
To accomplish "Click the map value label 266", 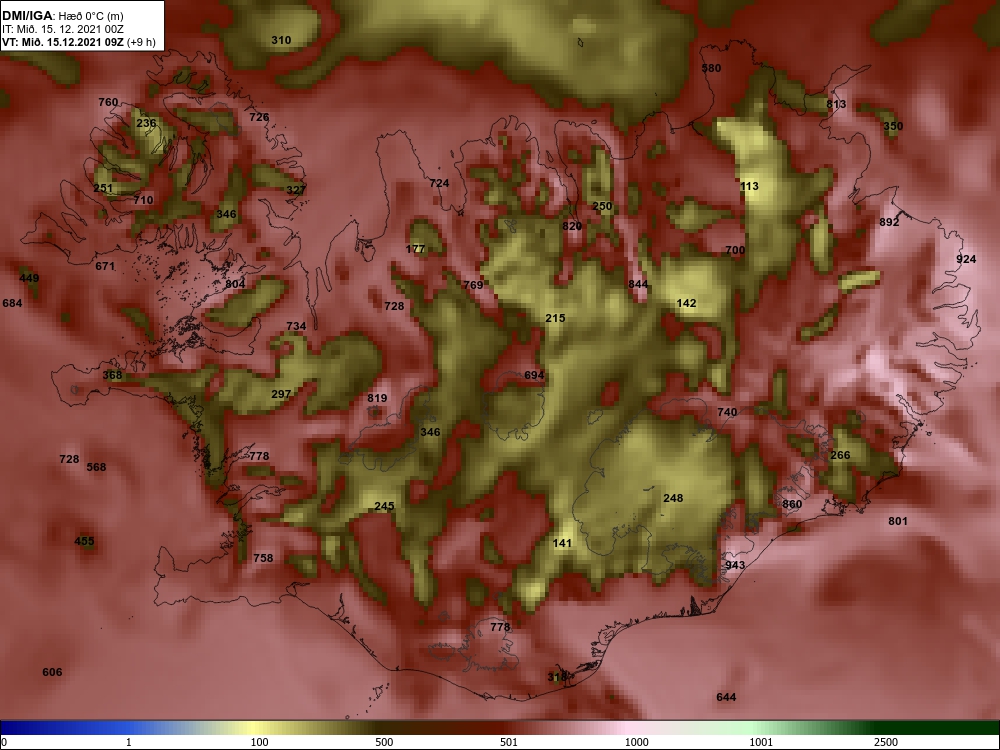I will pyautogui.click(x=841, y=455).
